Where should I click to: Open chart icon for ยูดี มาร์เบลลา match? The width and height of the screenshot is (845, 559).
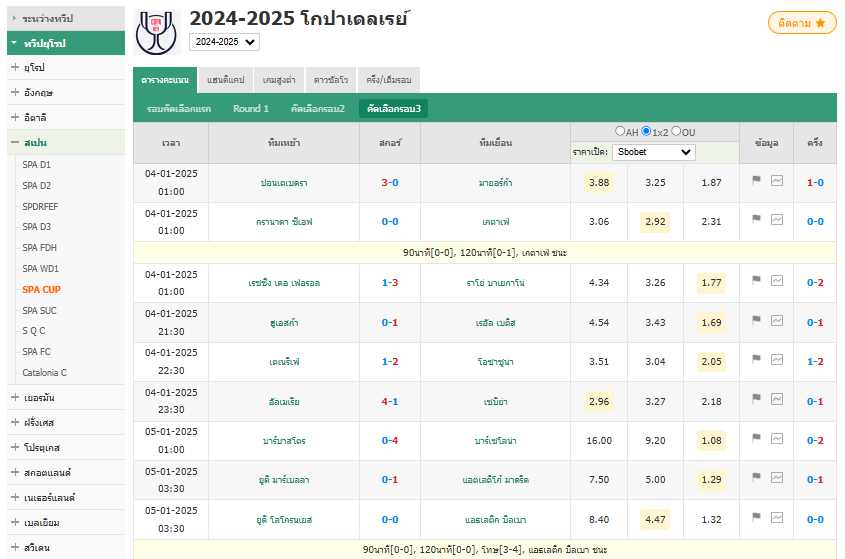click(x=777, y=477)
